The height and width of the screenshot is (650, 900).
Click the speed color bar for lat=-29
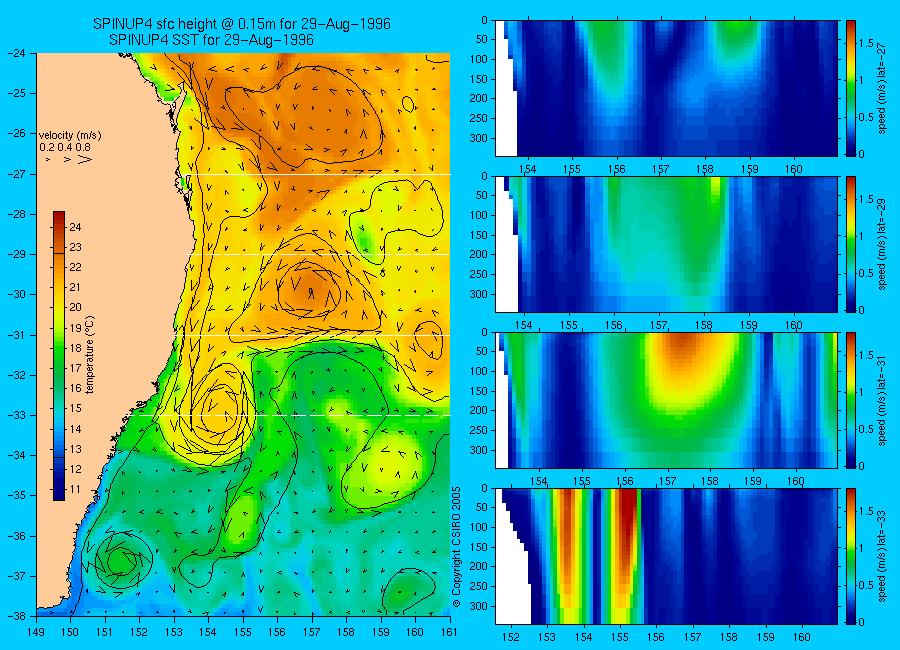click(x=851, y=244)
